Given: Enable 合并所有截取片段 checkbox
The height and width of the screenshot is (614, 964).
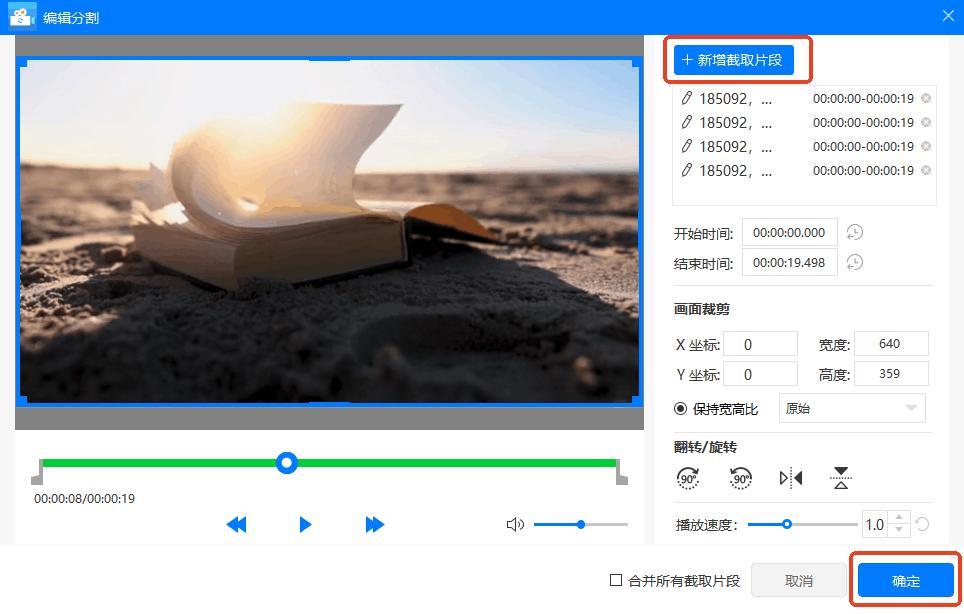Looking at the screenshot, I should click(616, 580).
